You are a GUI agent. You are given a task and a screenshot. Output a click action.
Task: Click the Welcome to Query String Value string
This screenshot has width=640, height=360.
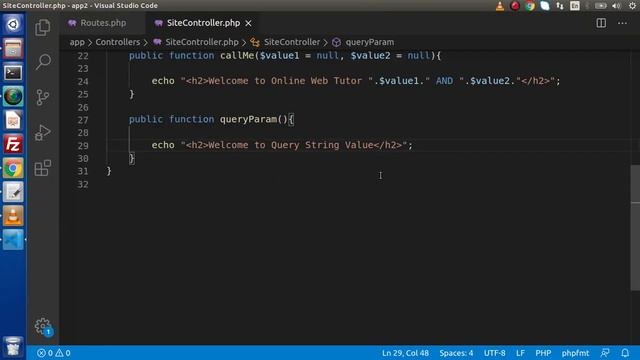point(294,145)
